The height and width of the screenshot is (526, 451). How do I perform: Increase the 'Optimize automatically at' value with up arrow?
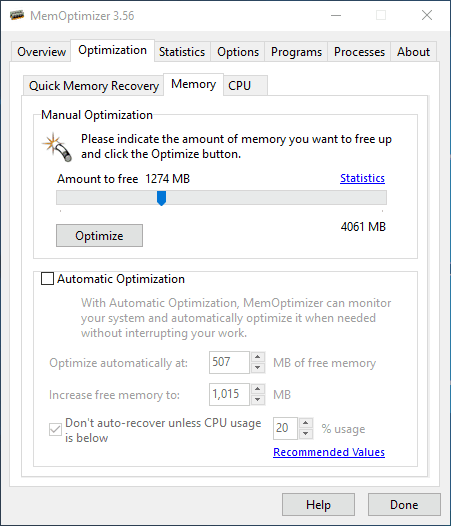click(x=258, y=357)
